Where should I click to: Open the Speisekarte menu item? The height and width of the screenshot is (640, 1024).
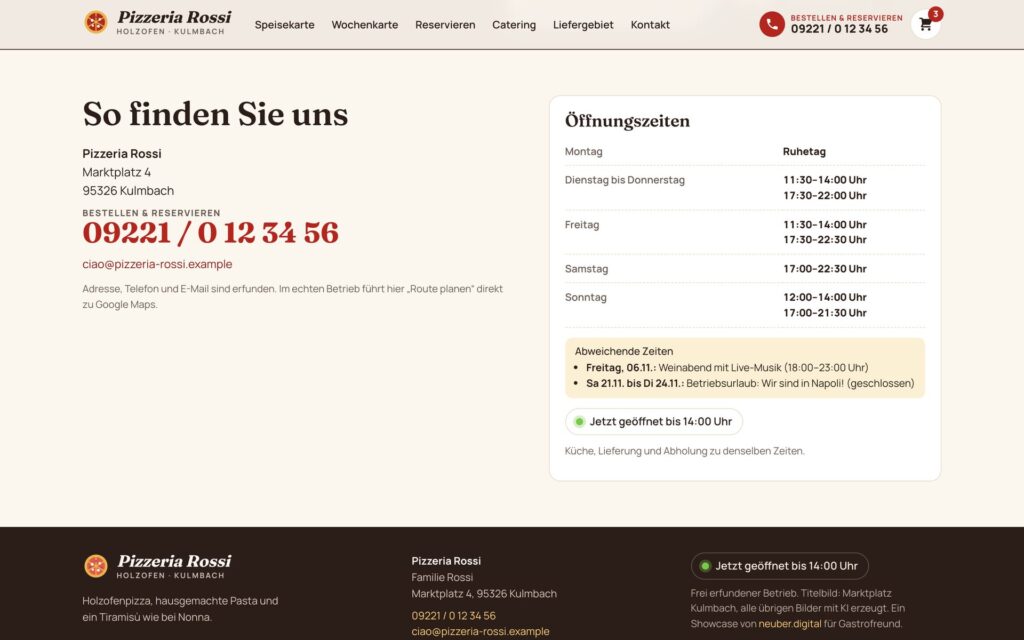click(x=284, y=25)
